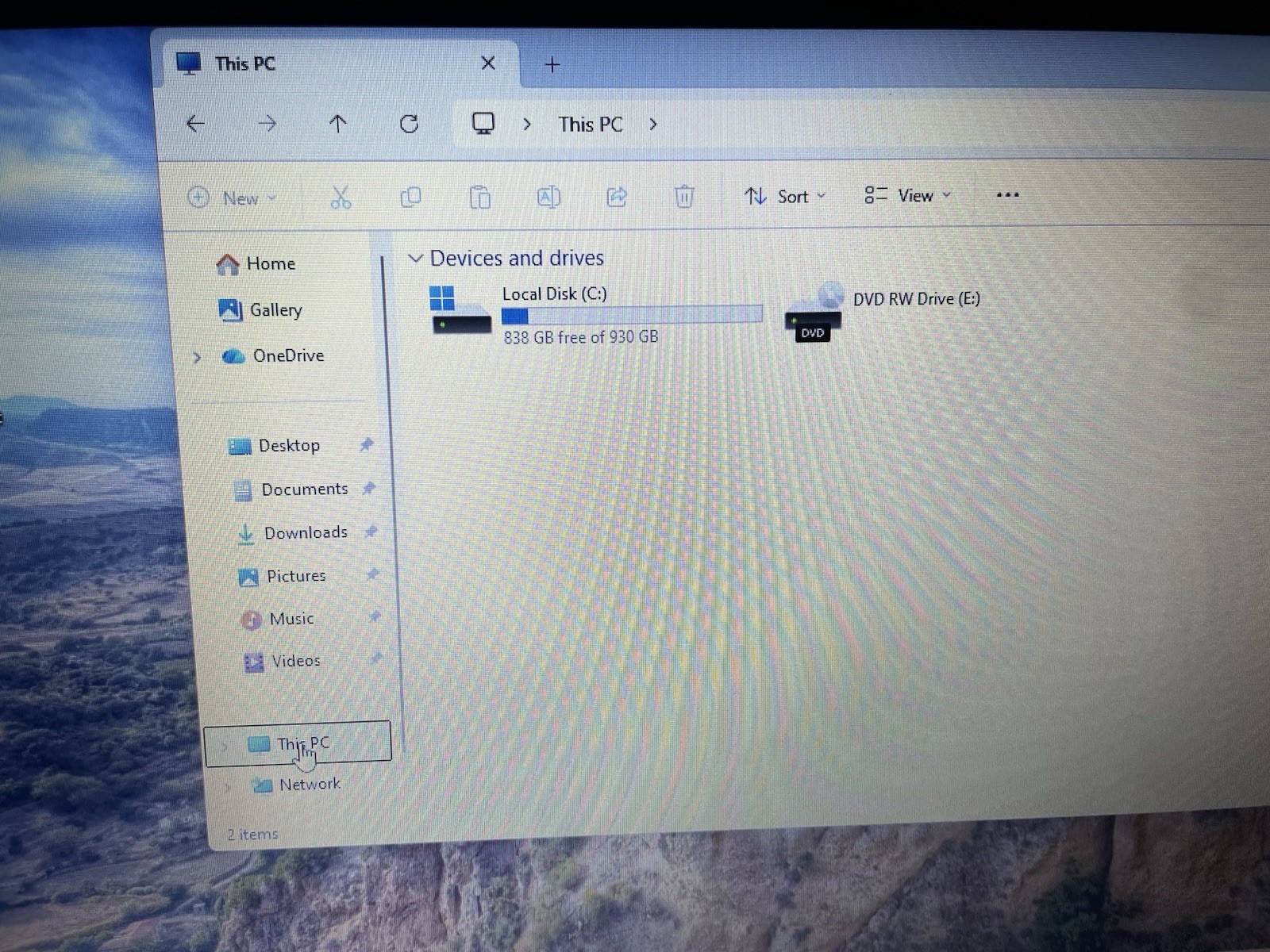Click the 838 GB free of 930 GB text
Image resolution: width=1270 pixels, height=952 pixels.
click(580, 337)
